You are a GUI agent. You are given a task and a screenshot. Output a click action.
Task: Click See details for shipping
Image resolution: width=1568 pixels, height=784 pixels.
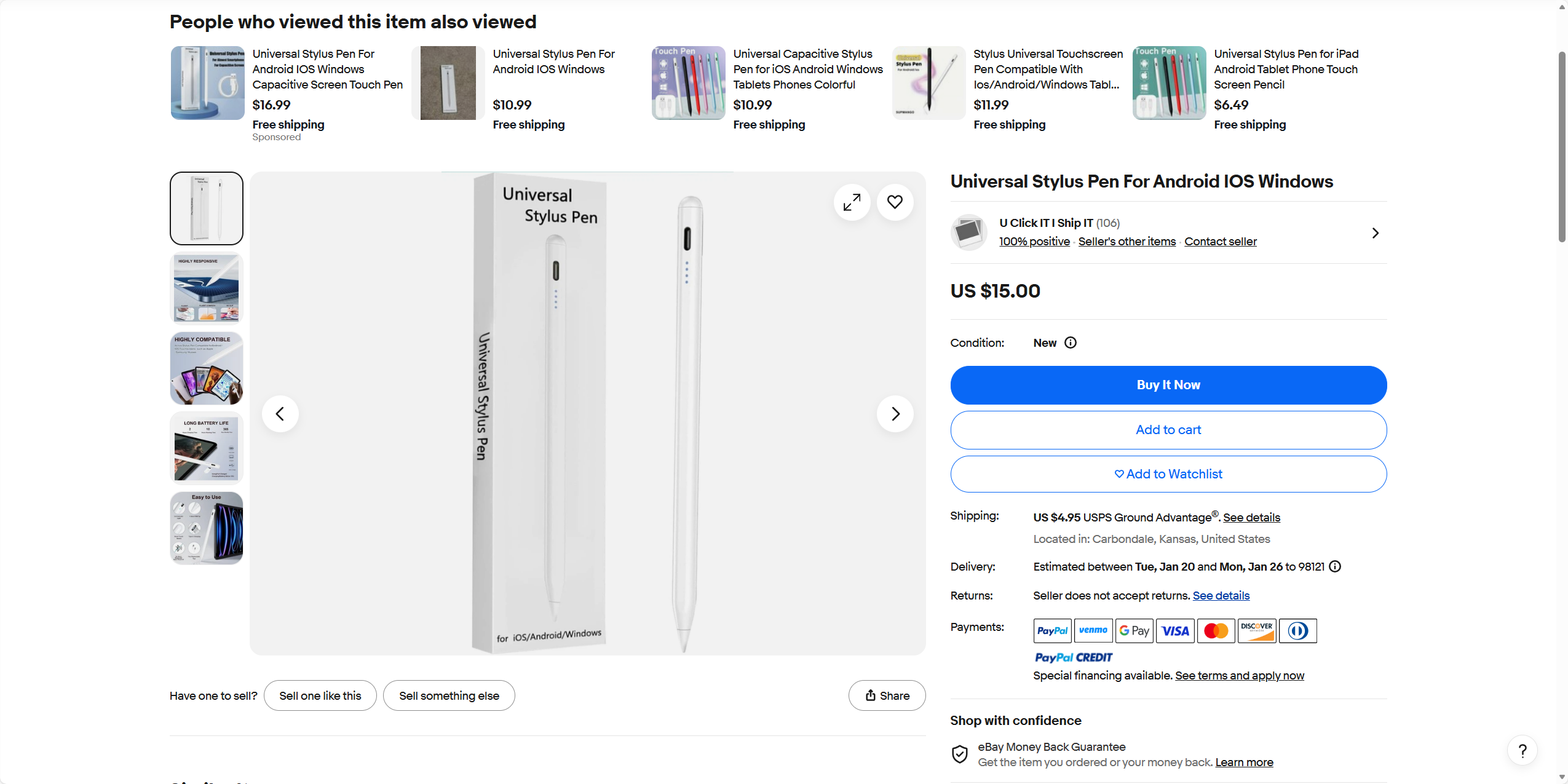1251,518
